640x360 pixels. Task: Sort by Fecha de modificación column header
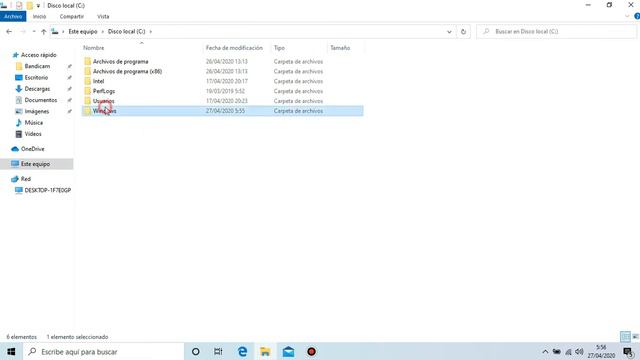(x=234, y=48)
